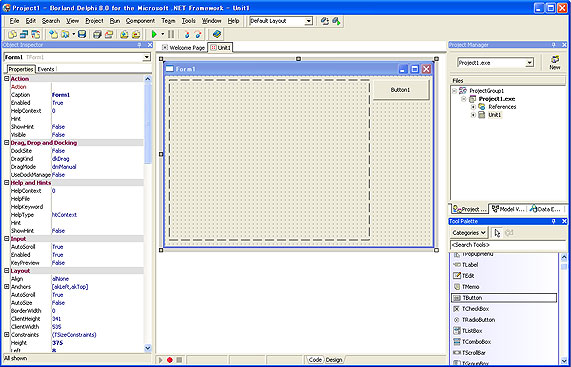
Task: Close the Object Inspector panel
Action: pos(150,45)
